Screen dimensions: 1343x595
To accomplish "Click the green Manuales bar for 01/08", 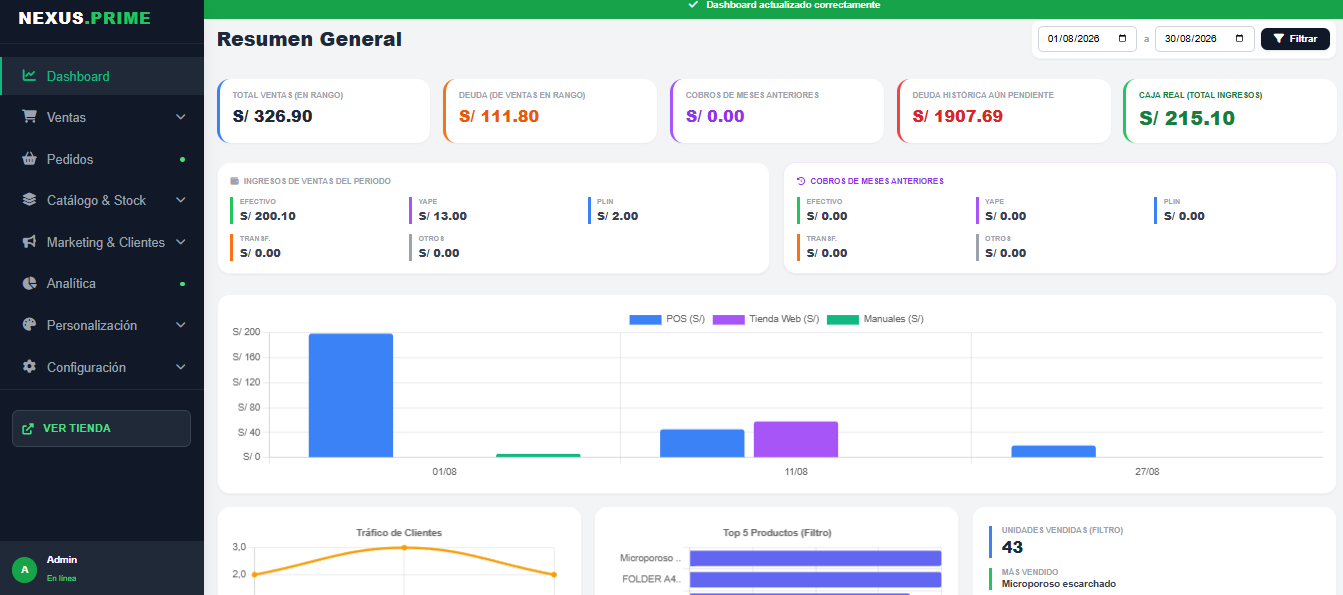I will click(538, 455).
